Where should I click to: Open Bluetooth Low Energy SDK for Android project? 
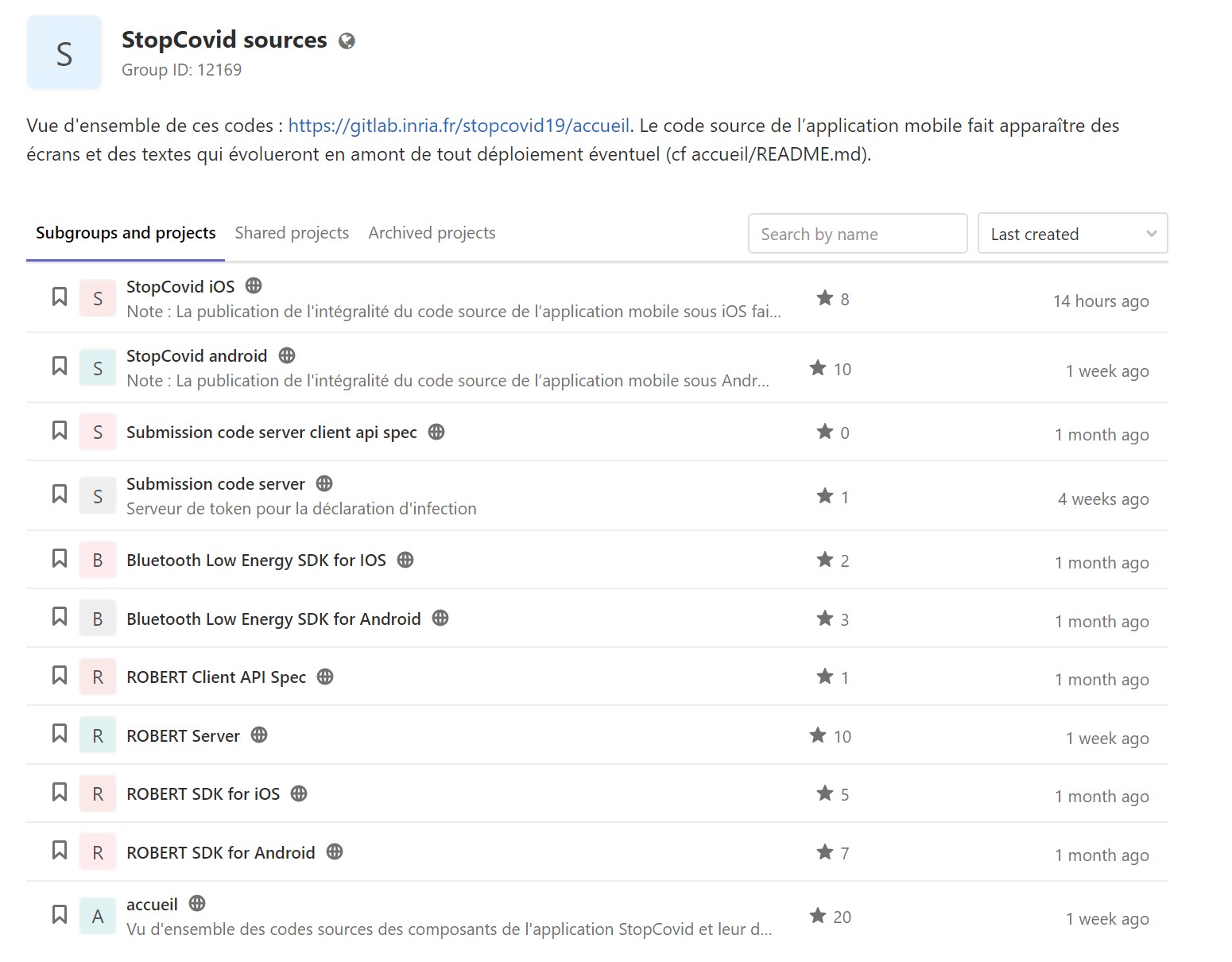[x=273, y=619]
